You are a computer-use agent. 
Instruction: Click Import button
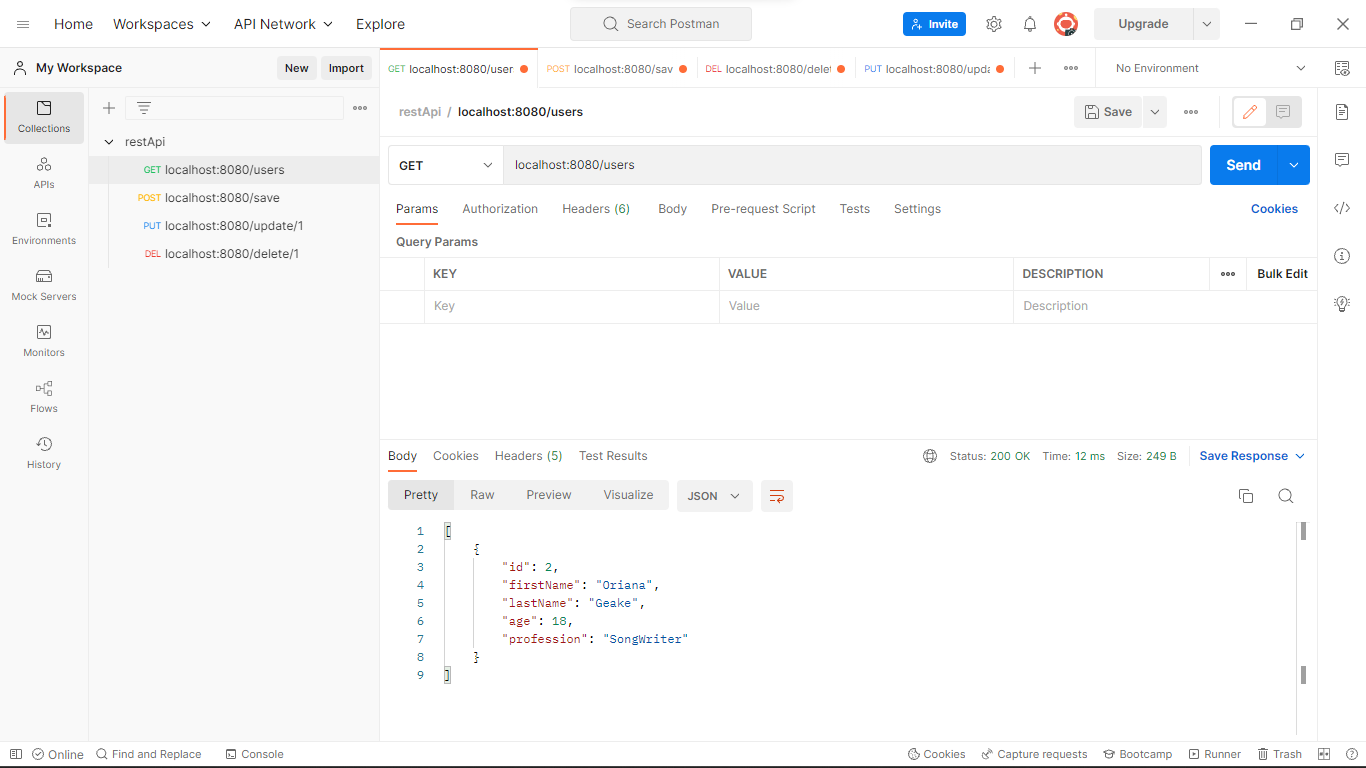[346, 68]
